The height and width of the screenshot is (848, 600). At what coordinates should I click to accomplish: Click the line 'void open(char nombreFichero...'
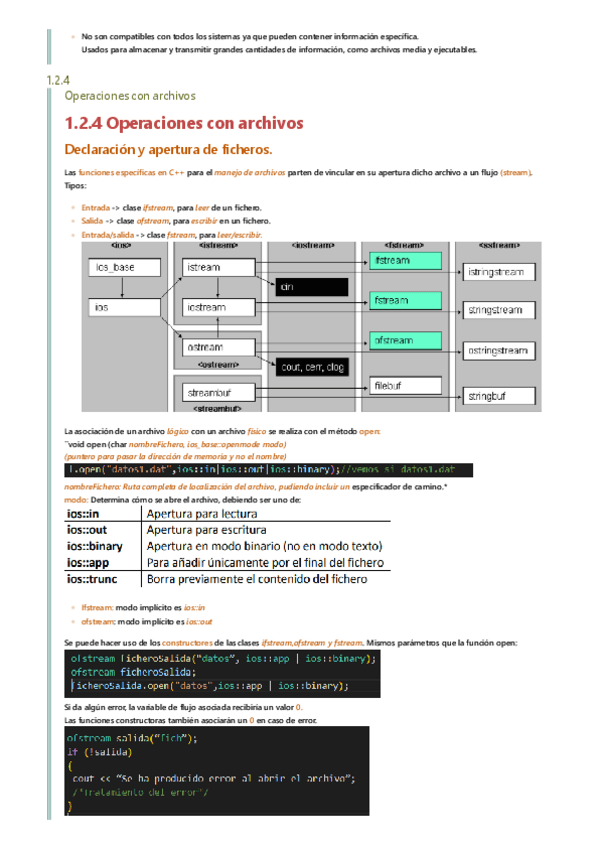[x=175, y=444]
